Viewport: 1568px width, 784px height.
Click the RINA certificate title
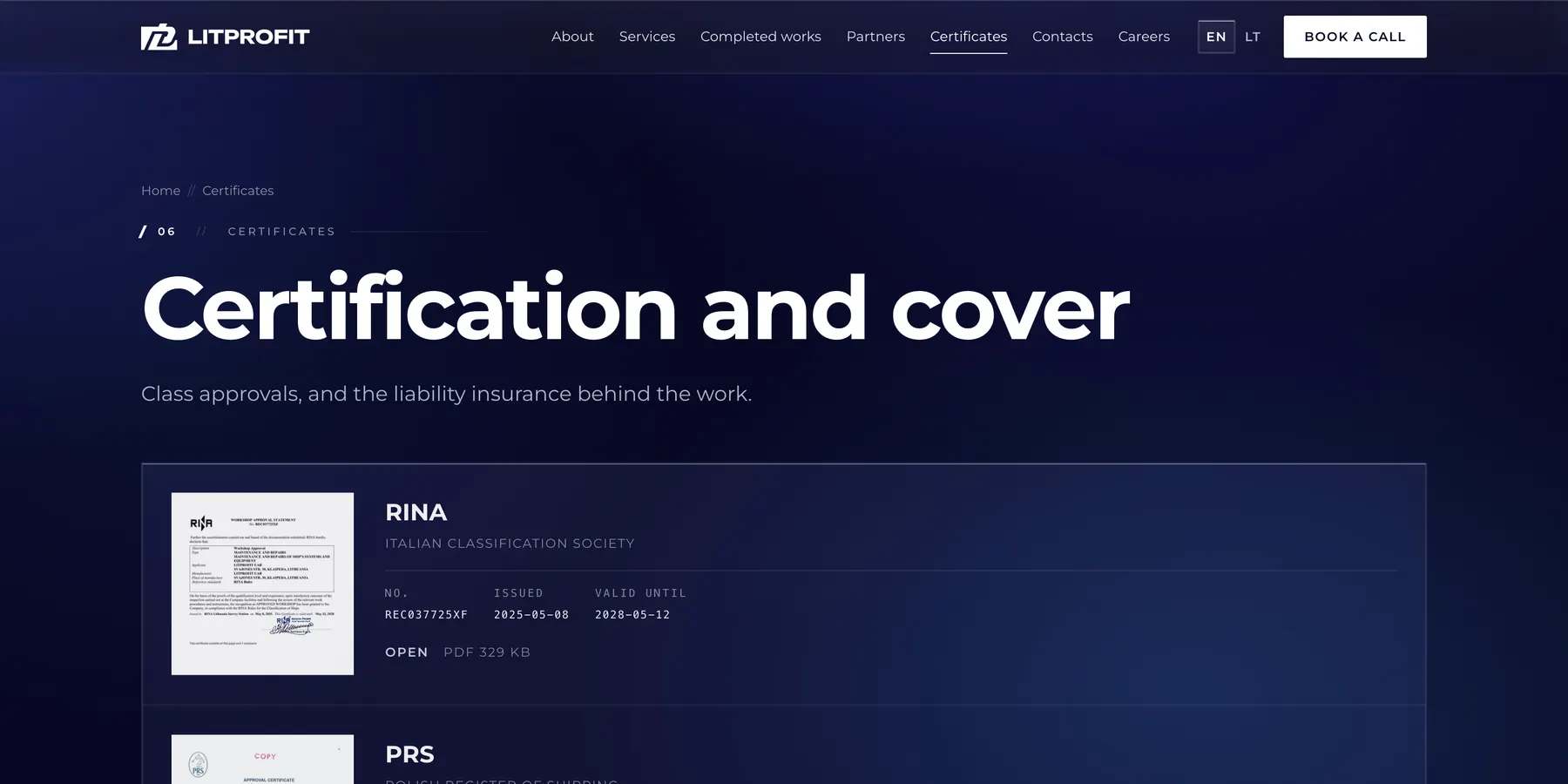pyautogui.click(x=416, y=512)
